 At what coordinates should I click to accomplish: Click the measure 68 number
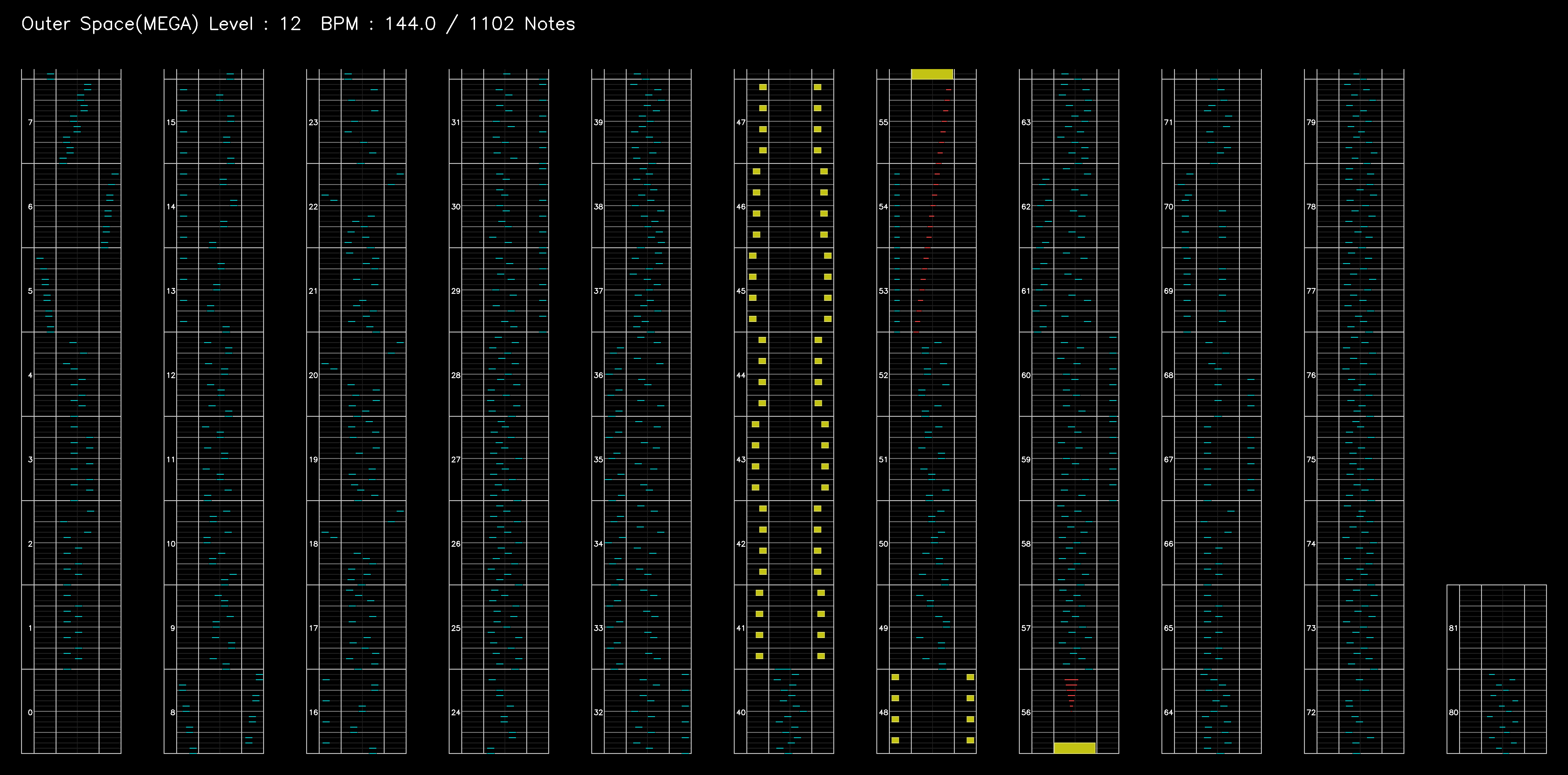[x=1168, y=375]
